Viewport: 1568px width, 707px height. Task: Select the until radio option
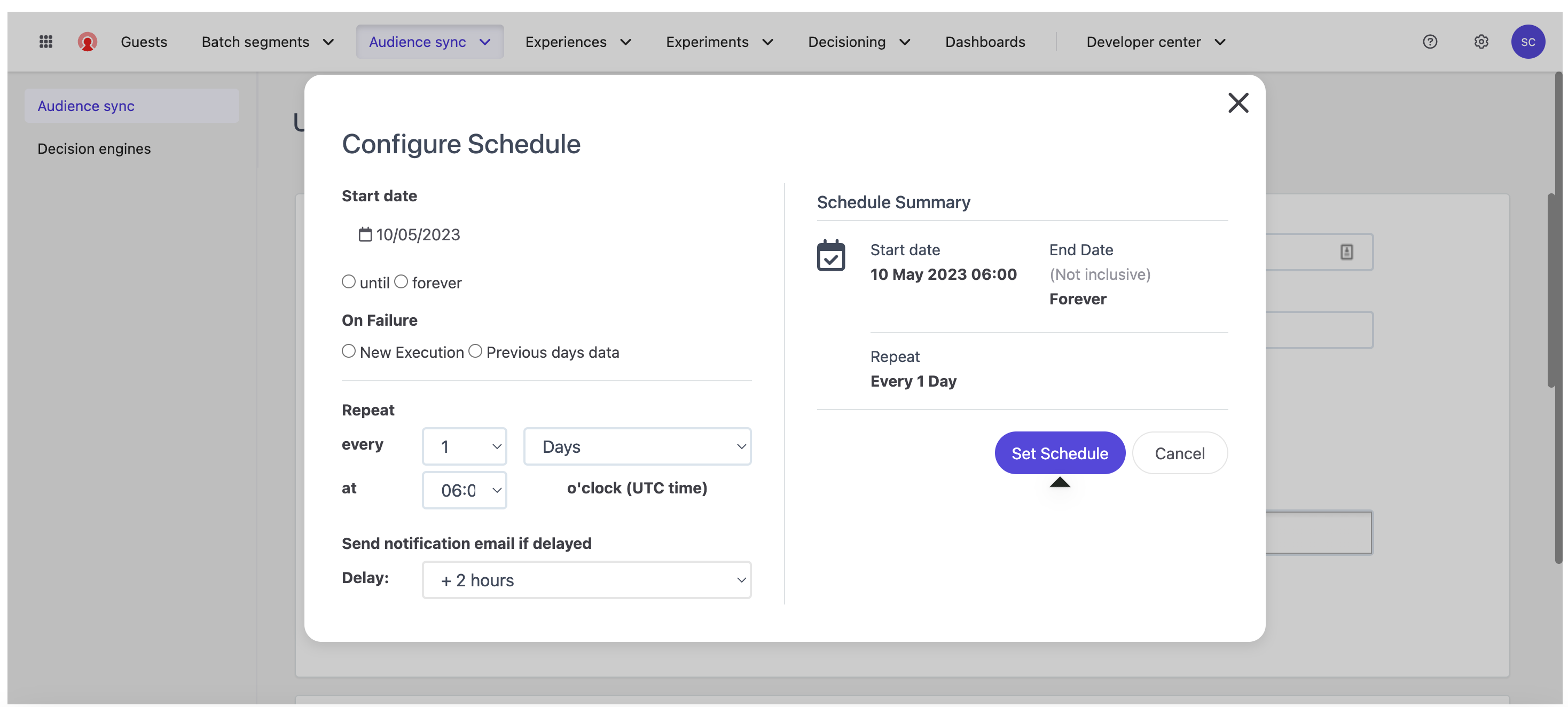point(348,282)
